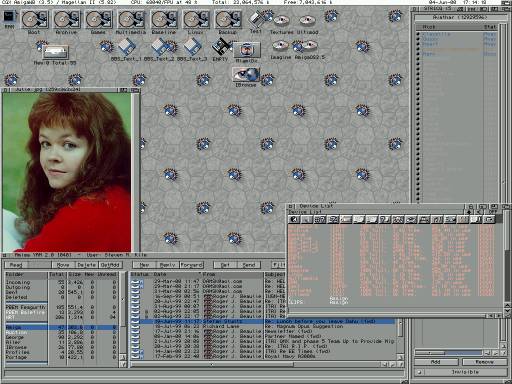Image resolution: width=512 pixels, height=384 pixels.
Task: Click the Reply button in YAM
Action: click(168, 265)
